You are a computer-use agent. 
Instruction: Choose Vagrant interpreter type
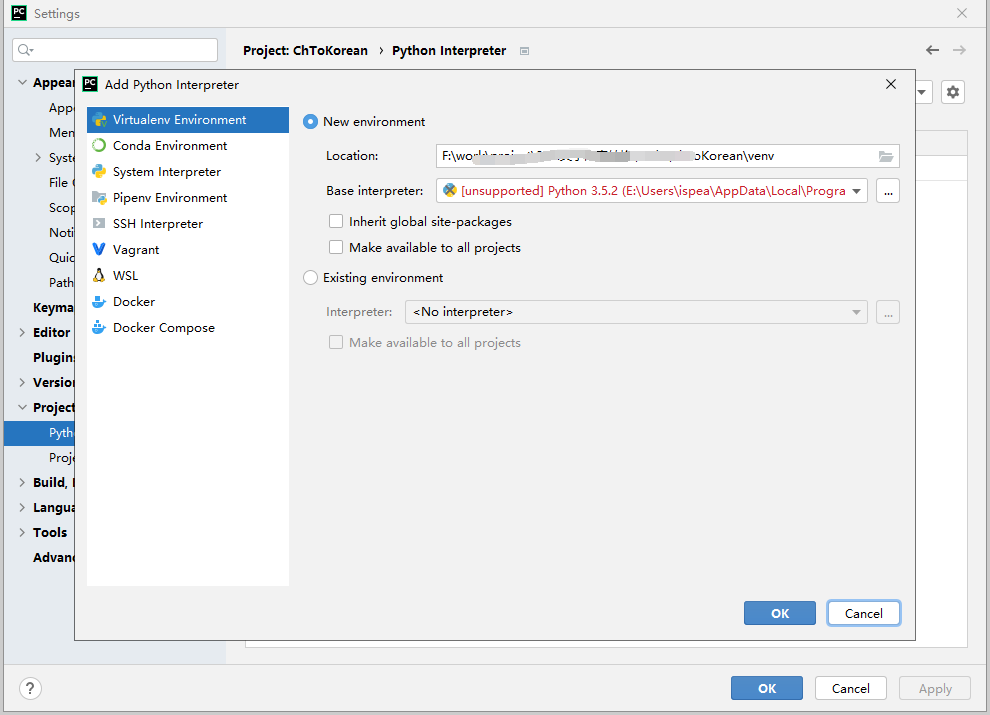click(x=188, y=249)
